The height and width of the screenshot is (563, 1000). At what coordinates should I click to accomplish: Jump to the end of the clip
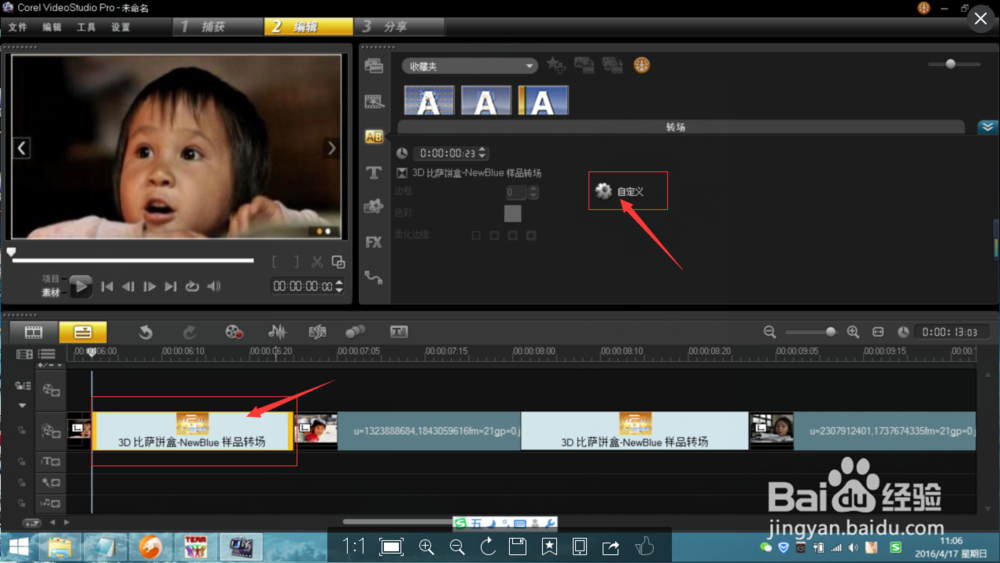[170, 287]
